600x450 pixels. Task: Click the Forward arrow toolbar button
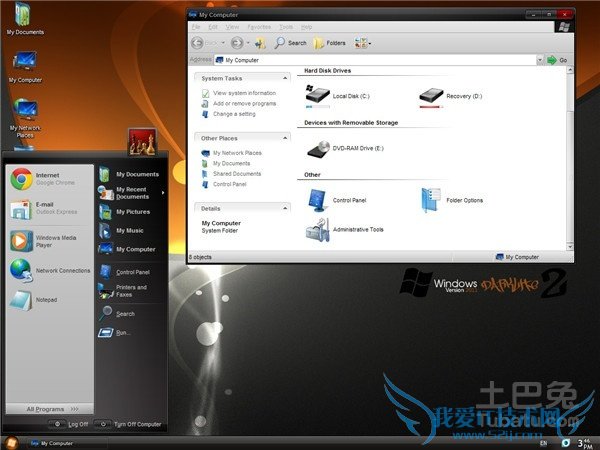click(x=237, y=43)
